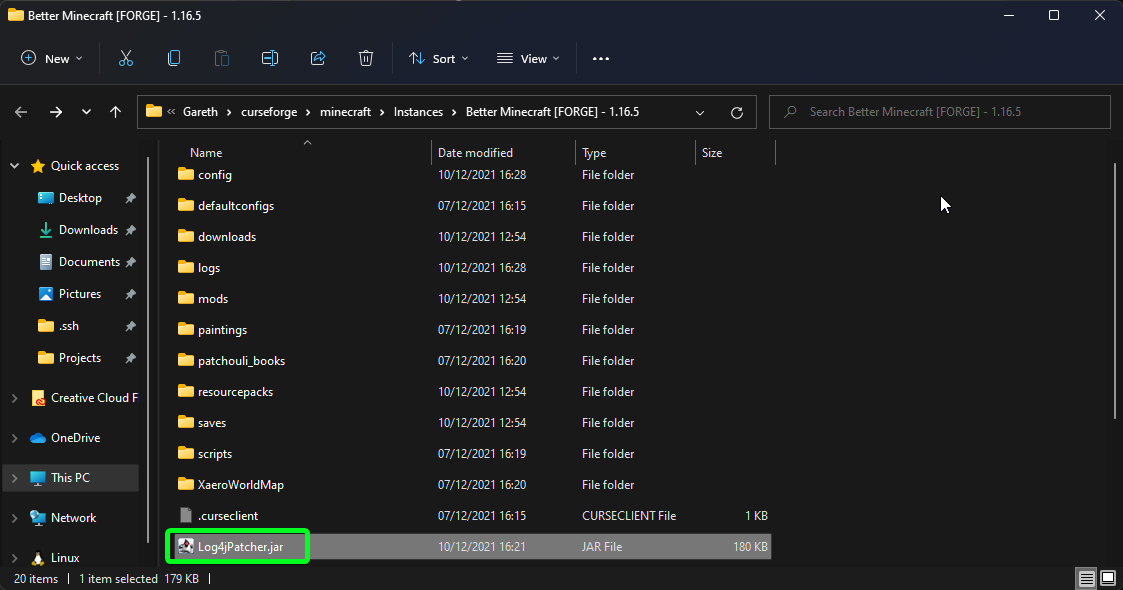Click the Cut scissors icon
Screen dimensions: 1123x590
tap(126, 59)
